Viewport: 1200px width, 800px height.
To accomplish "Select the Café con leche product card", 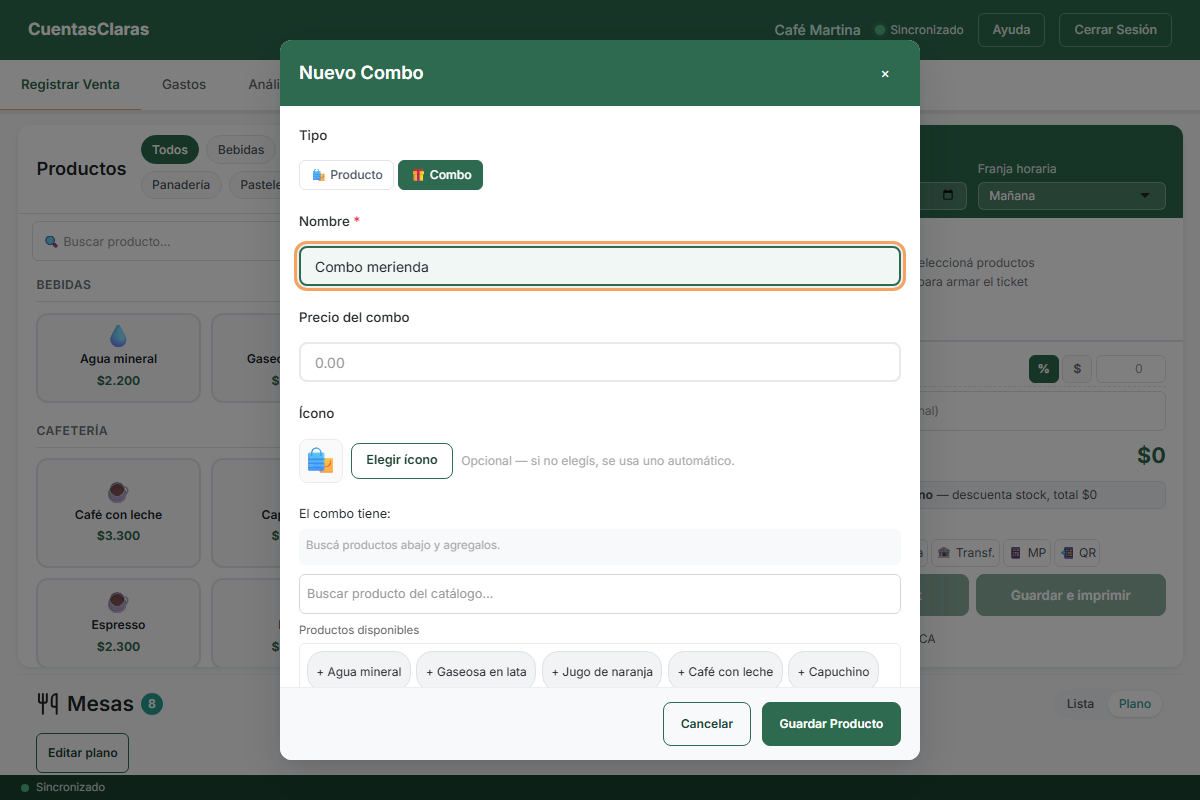I will 119,514.
